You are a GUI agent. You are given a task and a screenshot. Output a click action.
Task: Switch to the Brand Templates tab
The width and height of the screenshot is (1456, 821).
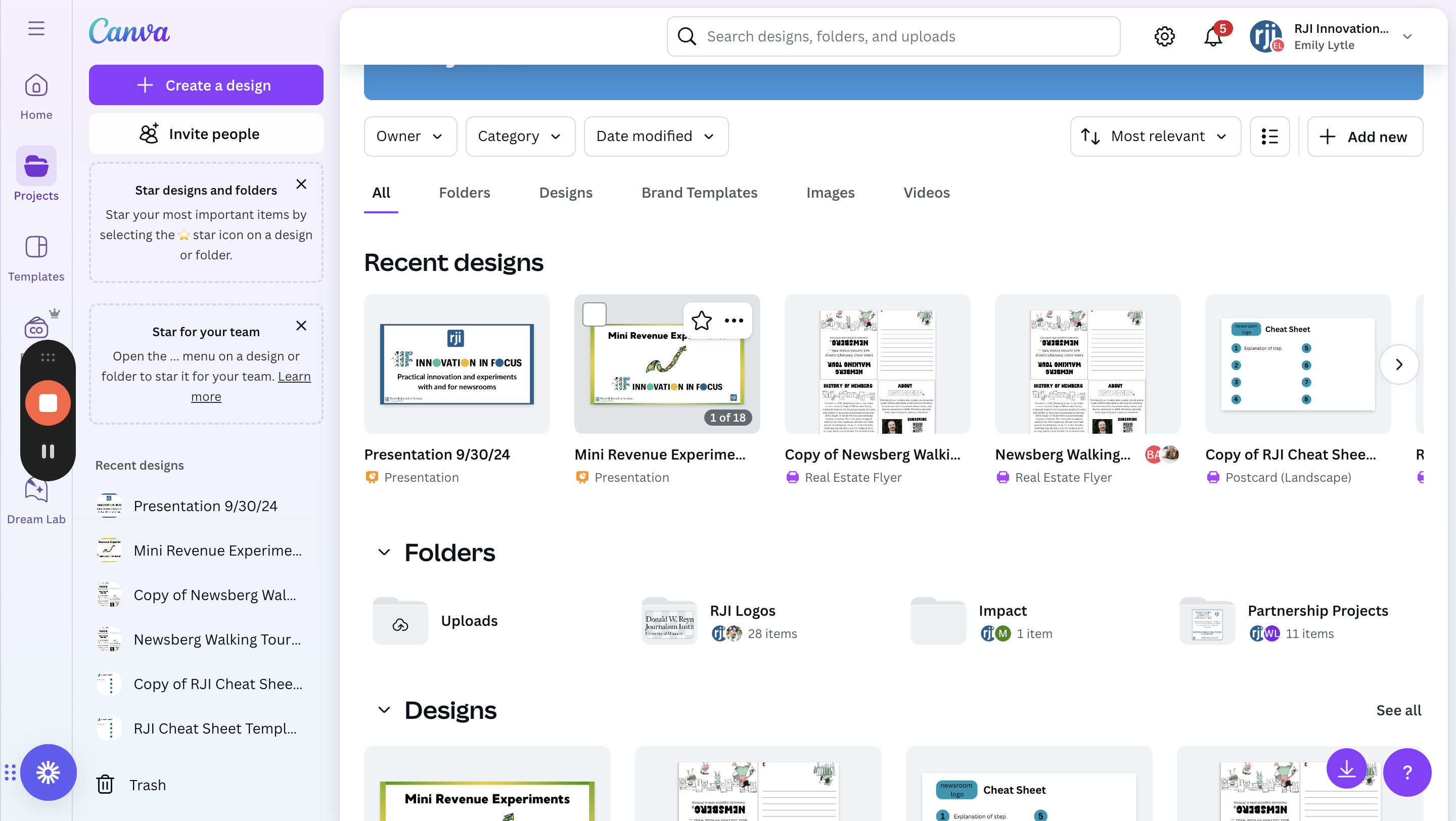coord(699,193)
